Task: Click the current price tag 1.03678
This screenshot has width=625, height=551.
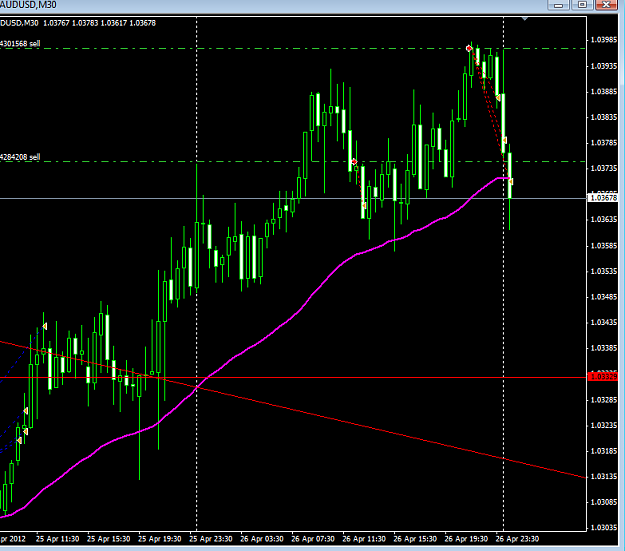Action: point(603,198)
